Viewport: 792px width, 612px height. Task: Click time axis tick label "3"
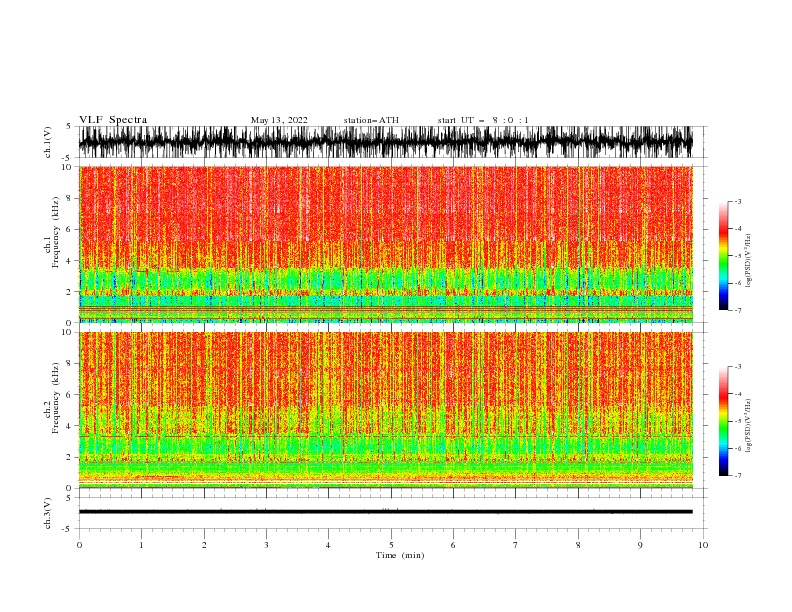[266, 545]
